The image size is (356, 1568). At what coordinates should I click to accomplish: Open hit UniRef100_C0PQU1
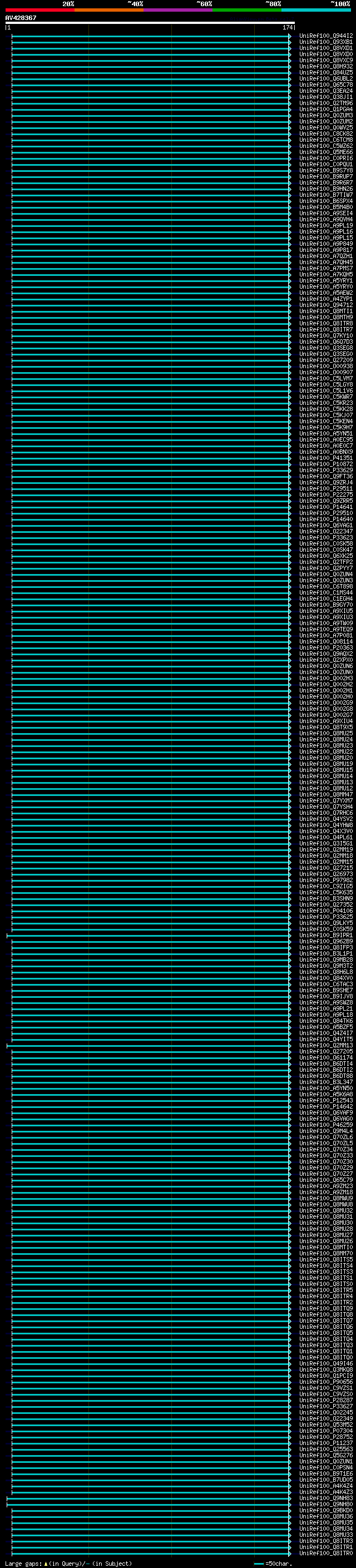[x=326, y=164]
